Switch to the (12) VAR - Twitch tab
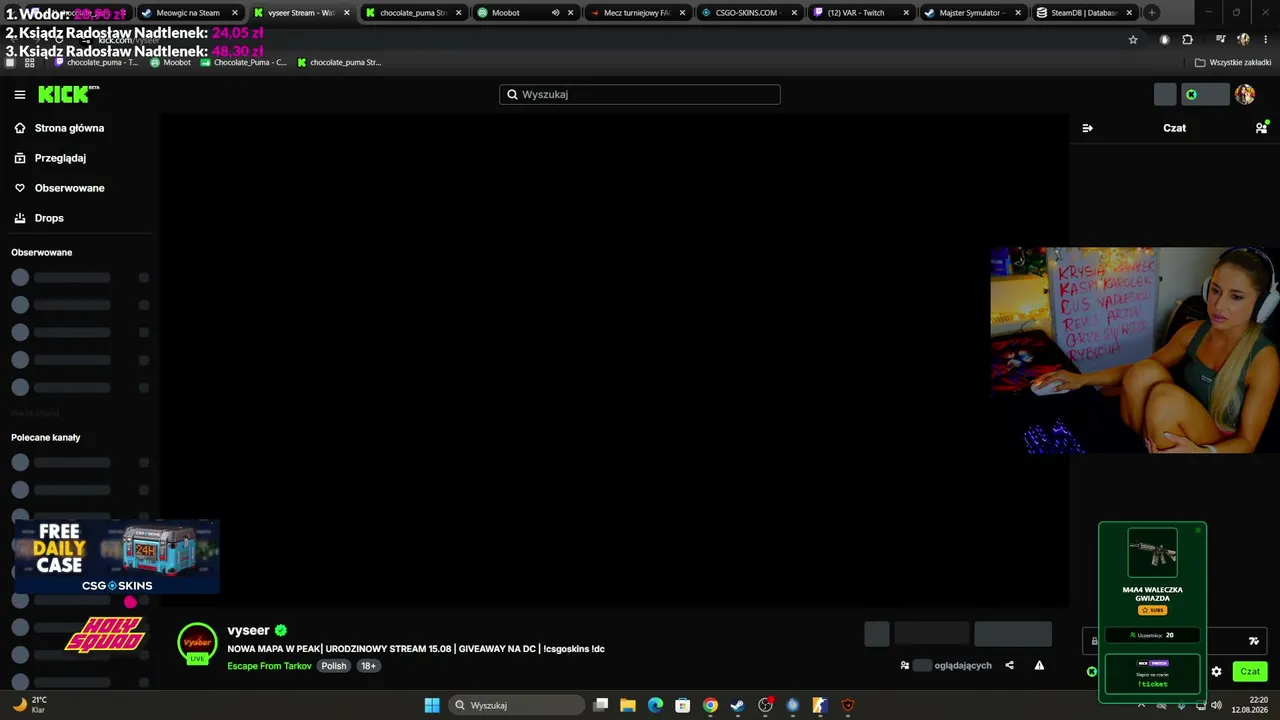 (x=860, y=13)
